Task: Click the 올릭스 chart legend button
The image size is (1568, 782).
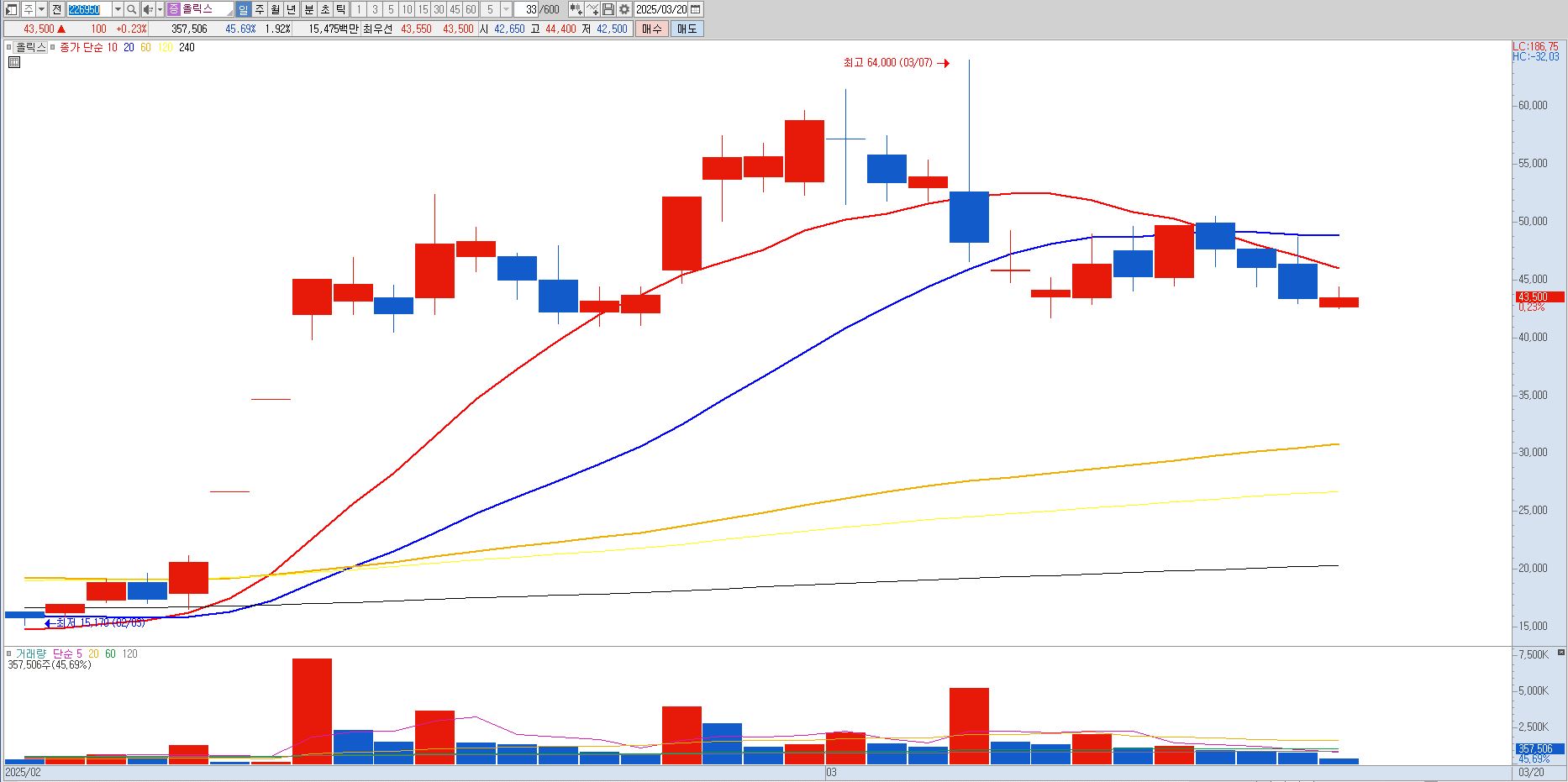Action: (x=30, y=47)
